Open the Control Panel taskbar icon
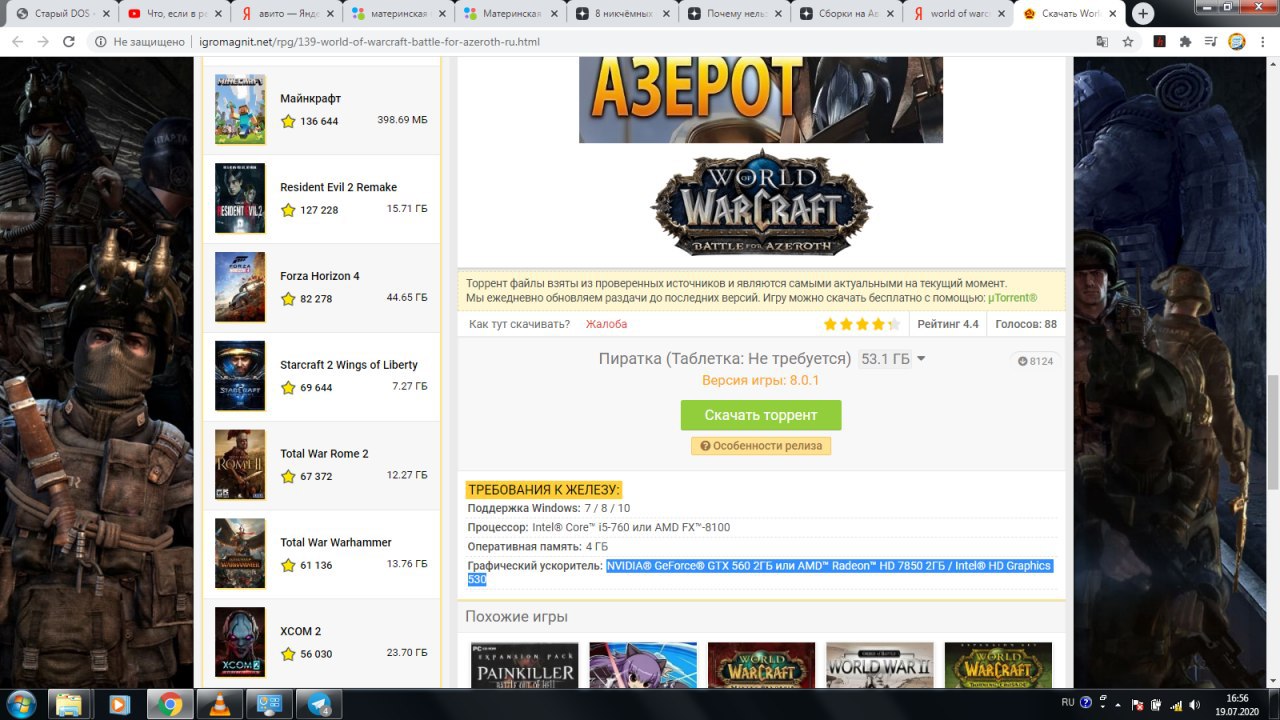Screen dimensions: 1280x720 click(270, 704)
